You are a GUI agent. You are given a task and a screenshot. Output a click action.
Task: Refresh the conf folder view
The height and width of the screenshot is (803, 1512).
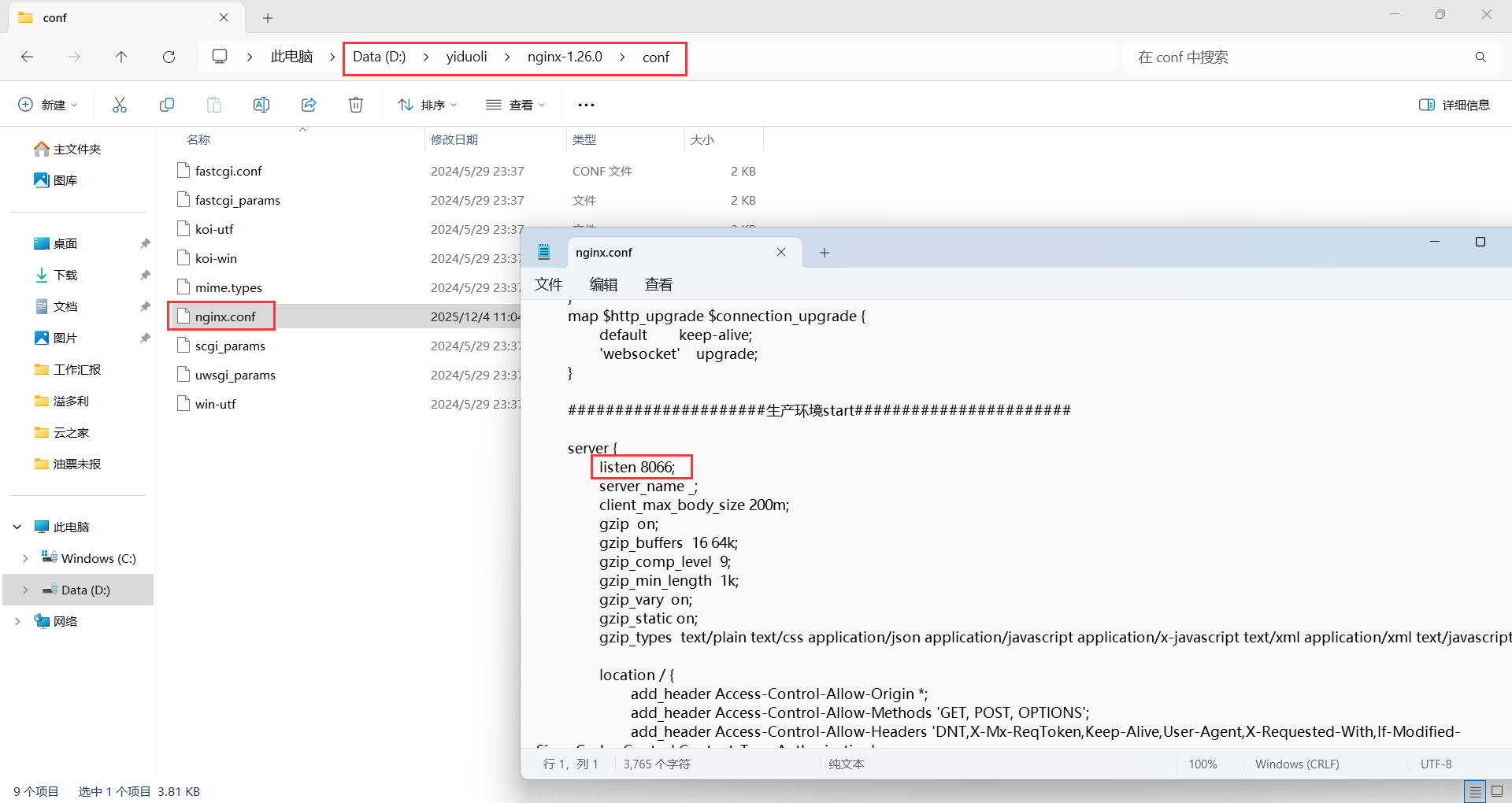click(169, 57)
